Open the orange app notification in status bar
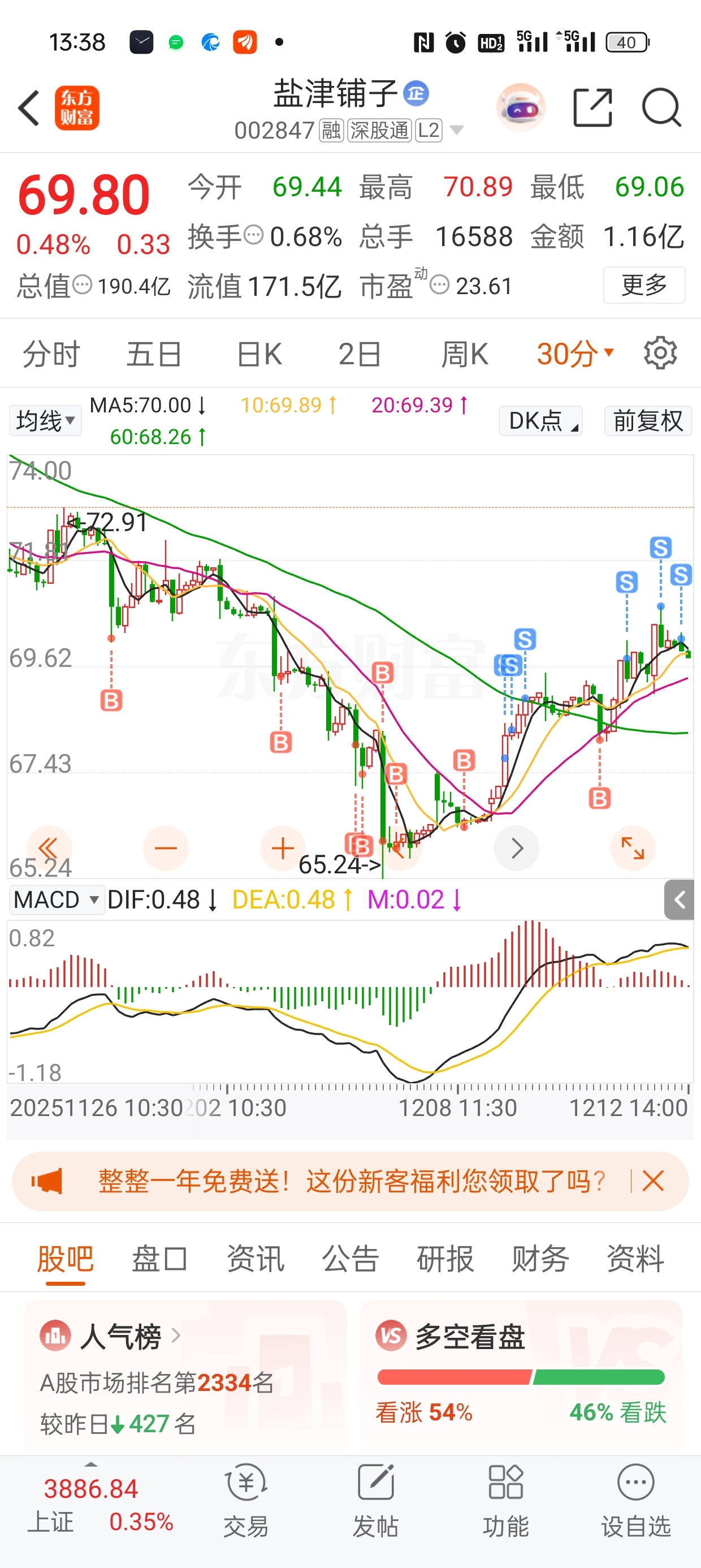701x1568 pixels. click(x=245, y=42)
